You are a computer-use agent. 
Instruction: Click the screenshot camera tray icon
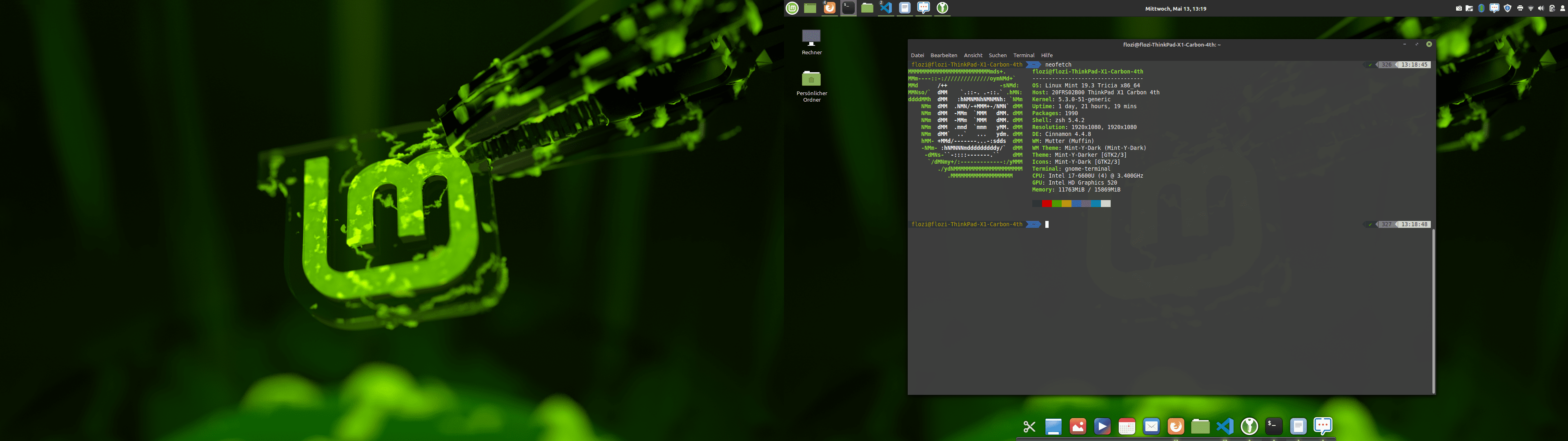(x=1459, y=9)
